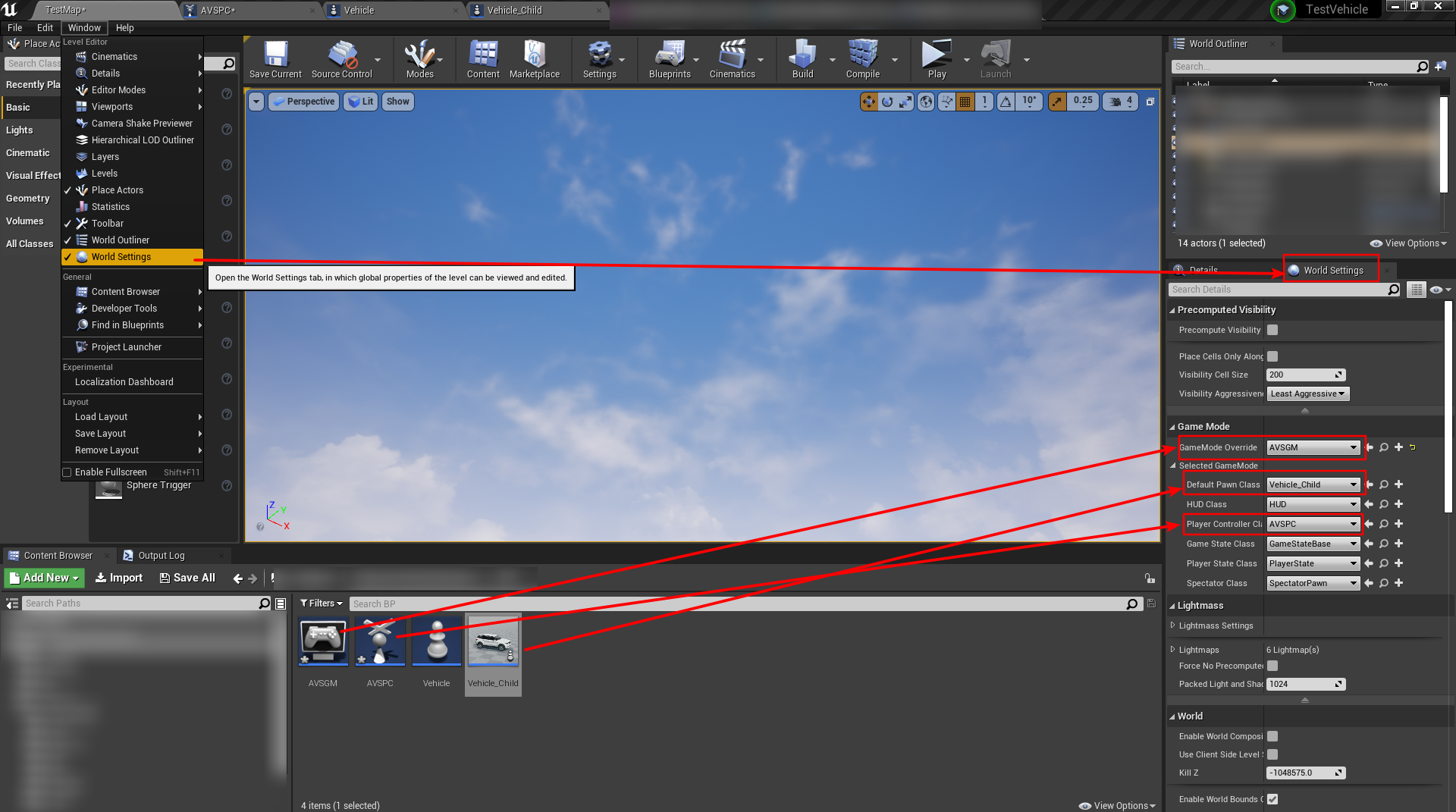The height and width of the screenshot is (812, 1456).
Task: Toggle grid snapping icon in viewport
Action: [965, 101]
